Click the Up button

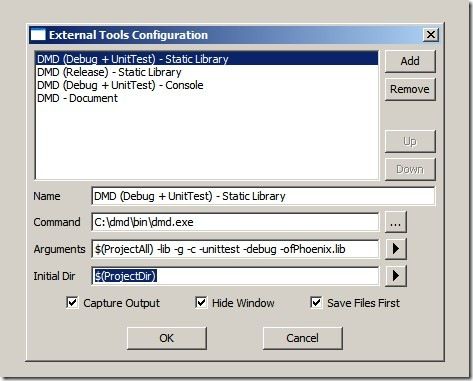point(410,141)
